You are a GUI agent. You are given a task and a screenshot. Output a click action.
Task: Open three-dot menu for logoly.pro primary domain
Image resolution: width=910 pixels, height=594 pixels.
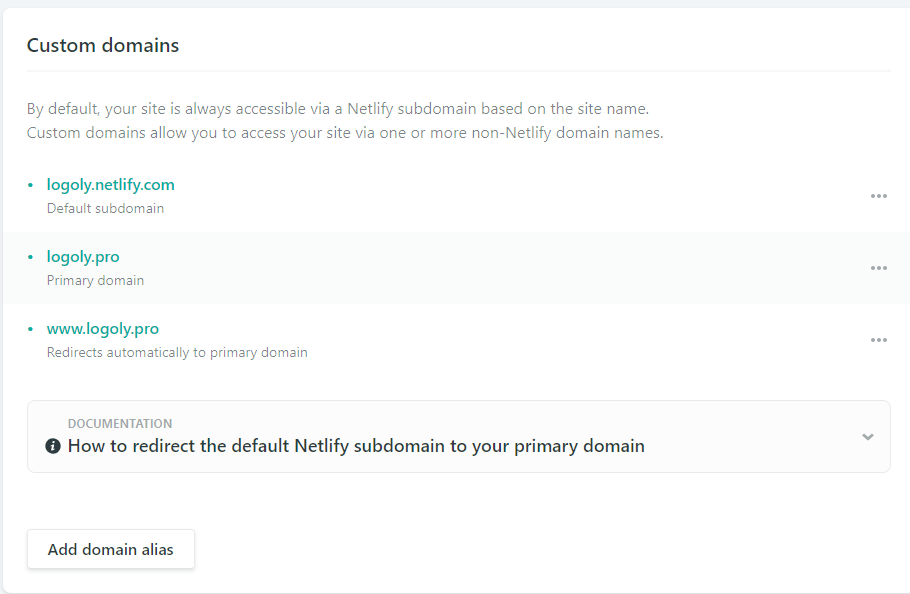click(x=878, y=268)
